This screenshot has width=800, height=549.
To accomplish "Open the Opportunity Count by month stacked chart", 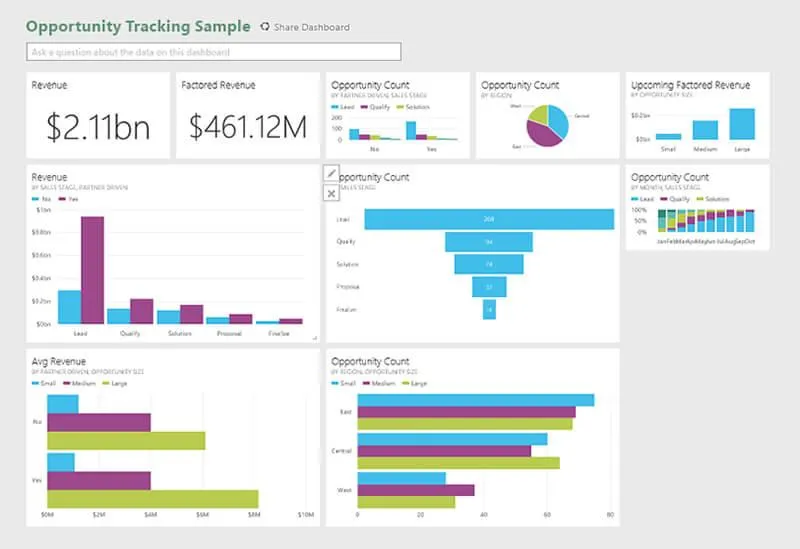I will [x=697, y=207].
